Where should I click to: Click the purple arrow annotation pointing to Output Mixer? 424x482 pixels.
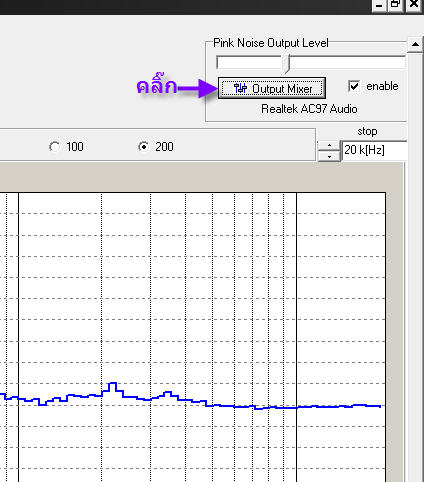[197, 88]
